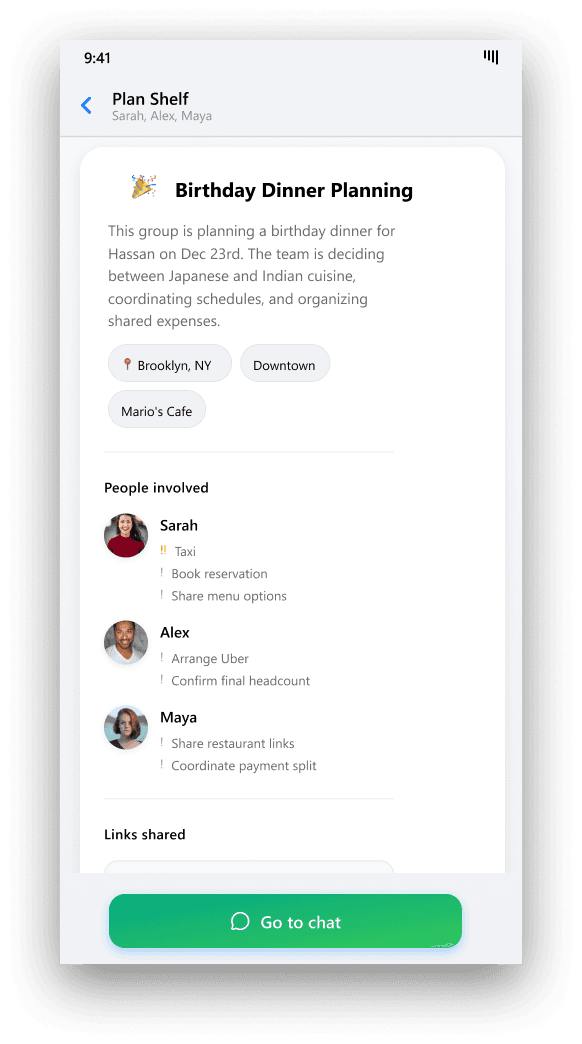Tap the pin icon in Brooklyn tag
This screenshot has width=582, height=1044.
[x=127, y=364]
